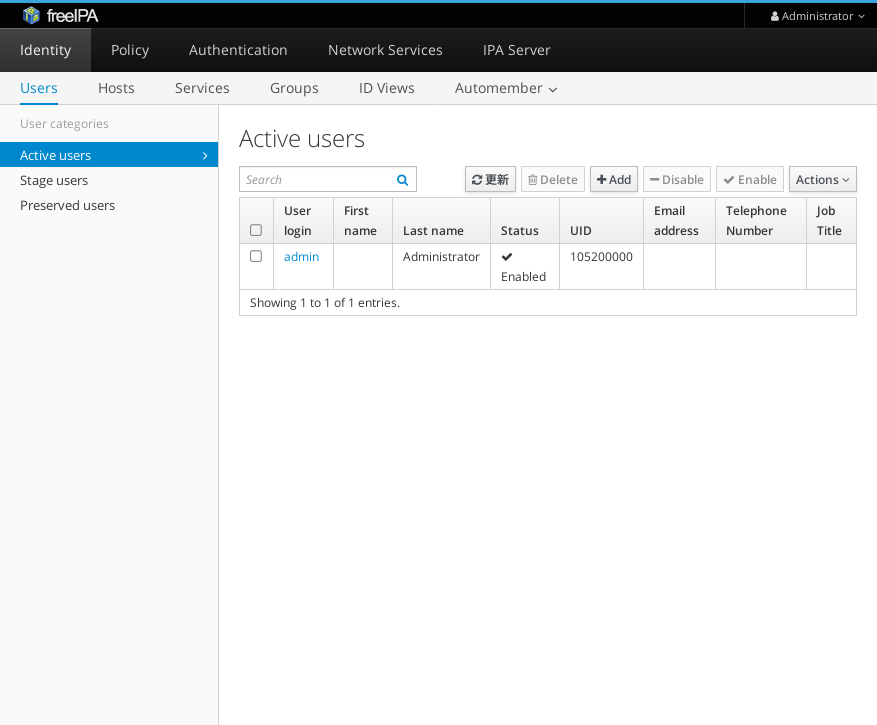Click the user icon beside Administrator
The width and height of the screenshot is (877, 725).
click(x=775, y=16)
